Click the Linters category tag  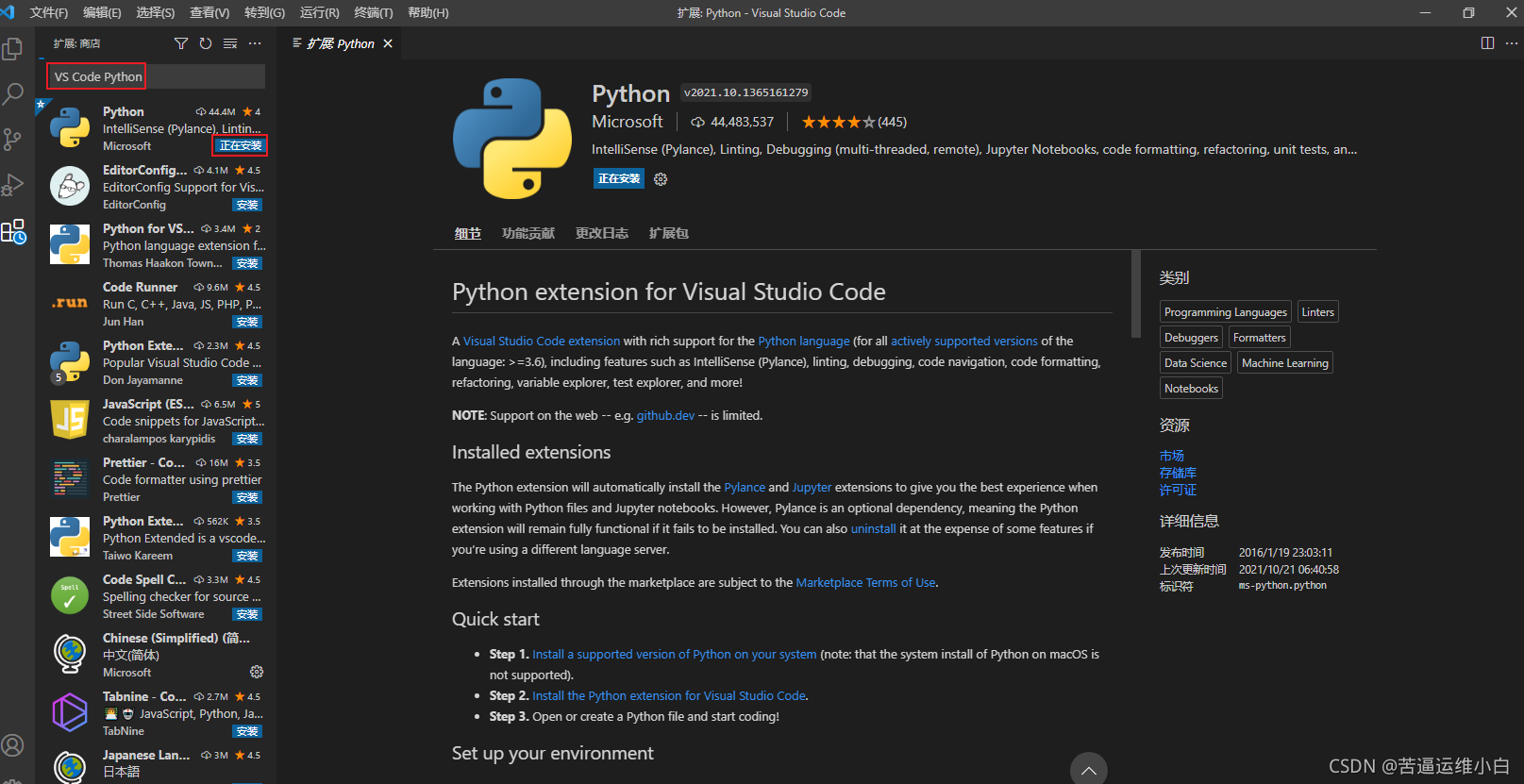click(x=1317, y=312)
